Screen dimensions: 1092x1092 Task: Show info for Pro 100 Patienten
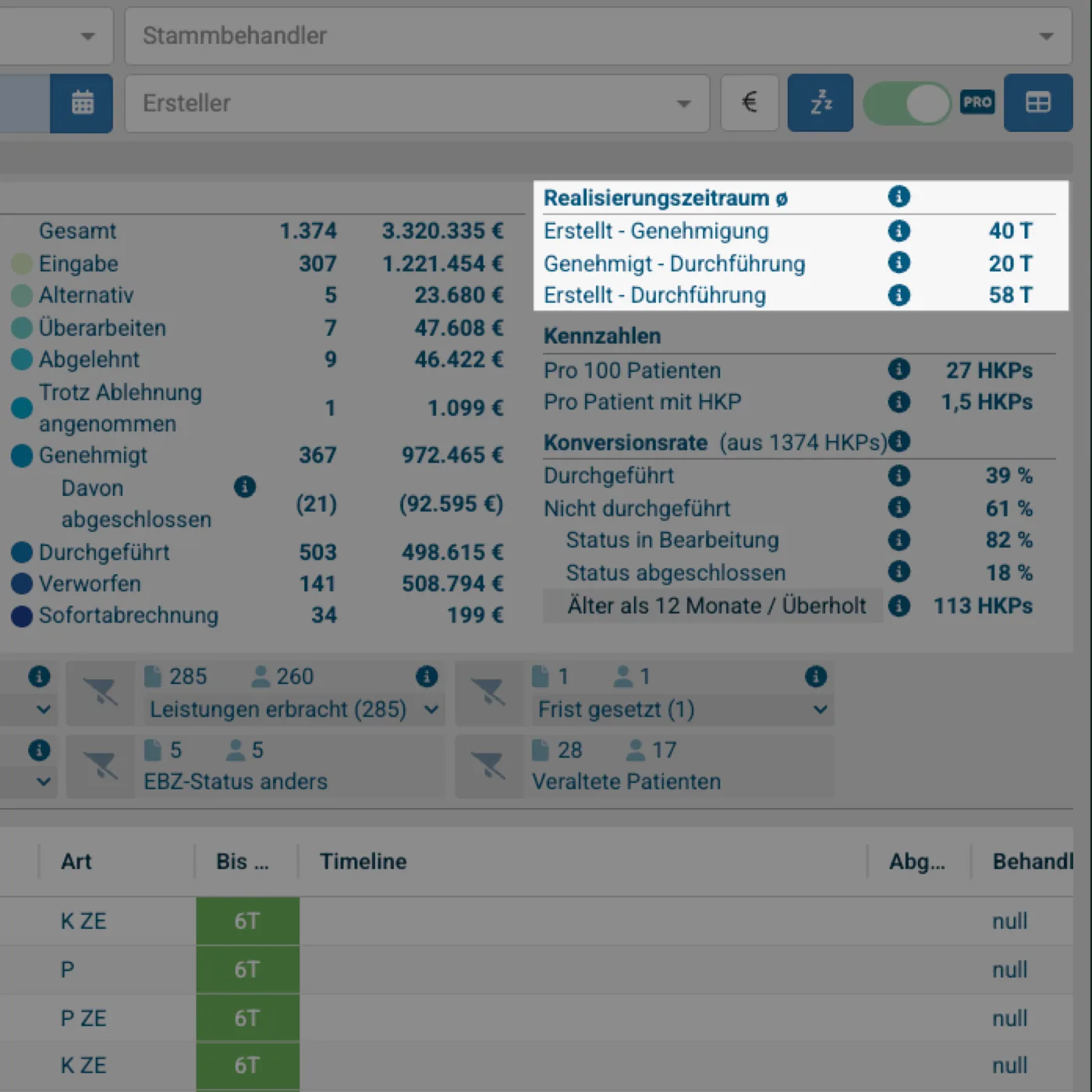[x=899, y=369]
